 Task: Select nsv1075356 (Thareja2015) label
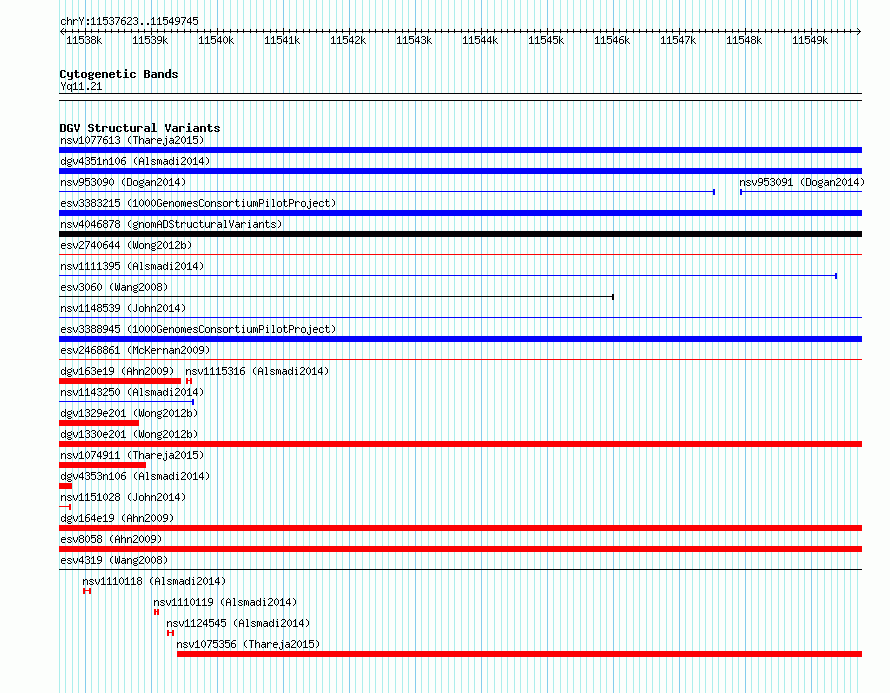tap(248, 644)
